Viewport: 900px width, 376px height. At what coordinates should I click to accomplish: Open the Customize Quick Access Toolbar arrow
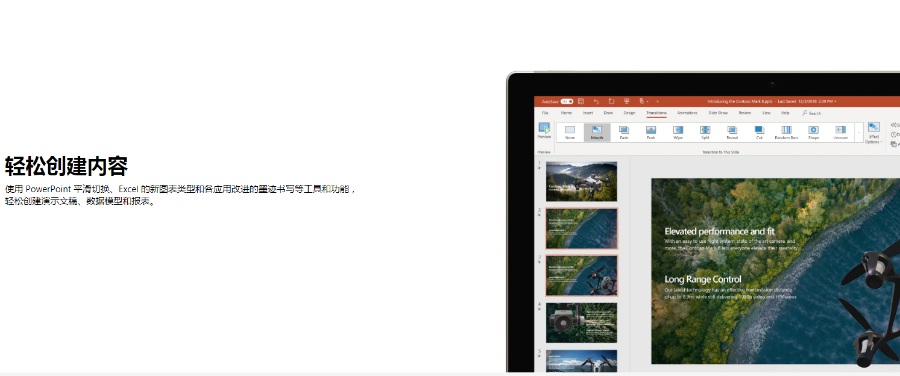(x=657, y=102)
